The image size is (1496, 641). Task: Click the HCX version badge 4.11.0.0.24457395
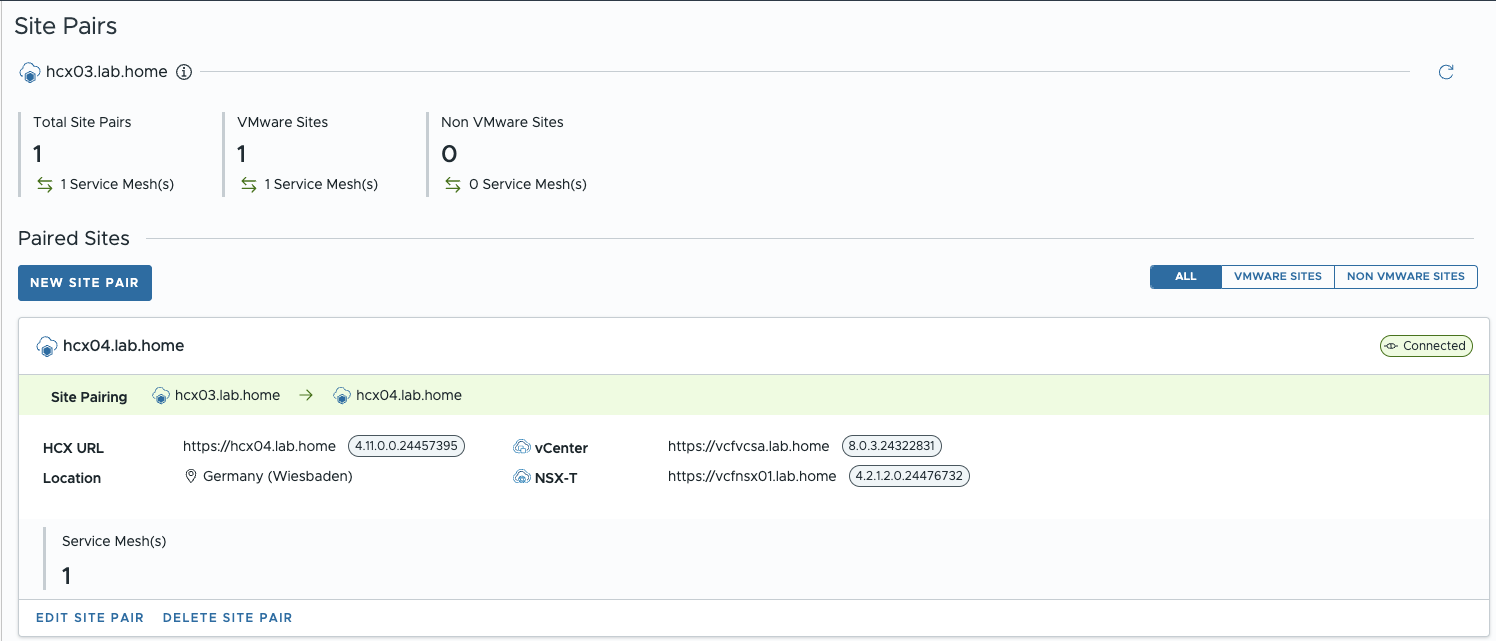[406, 446]
